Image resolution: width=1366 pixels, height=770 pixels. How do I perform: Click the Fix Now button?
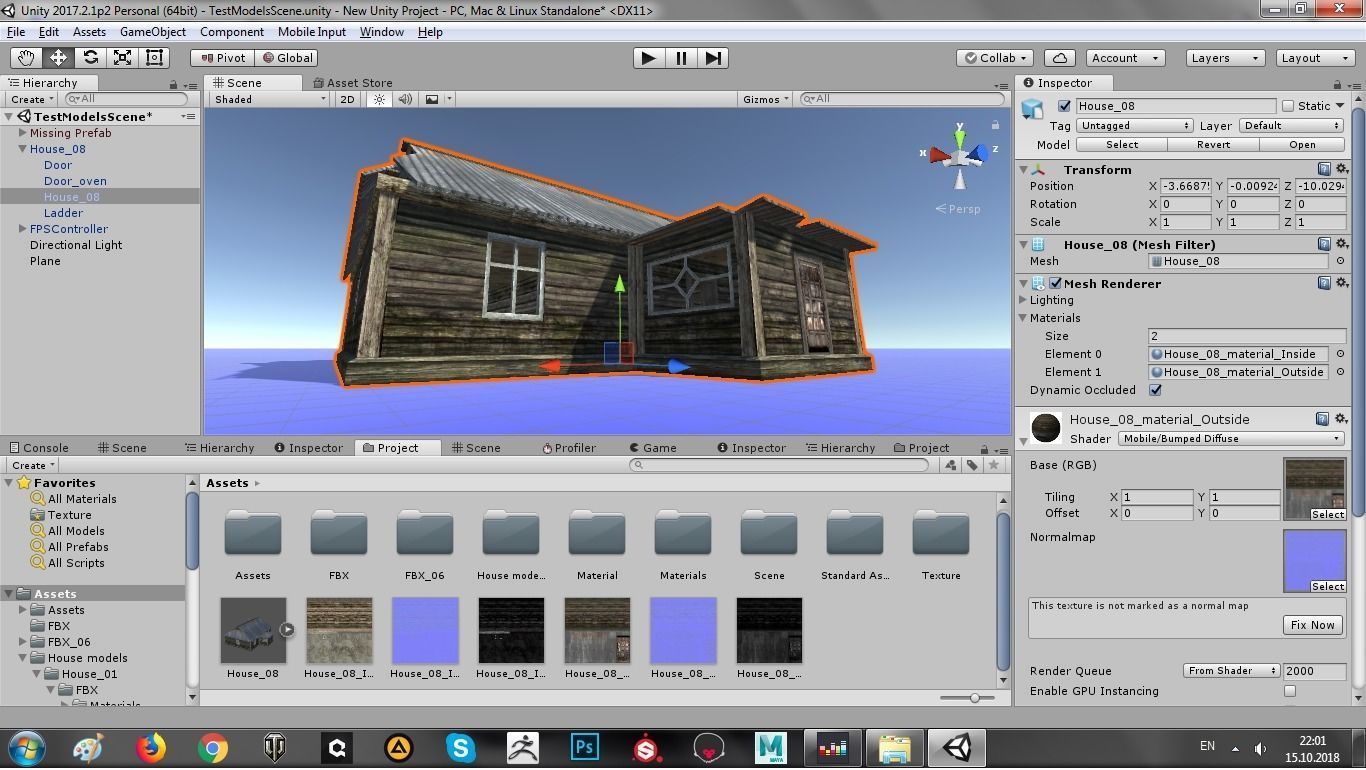pos(1312,625)
